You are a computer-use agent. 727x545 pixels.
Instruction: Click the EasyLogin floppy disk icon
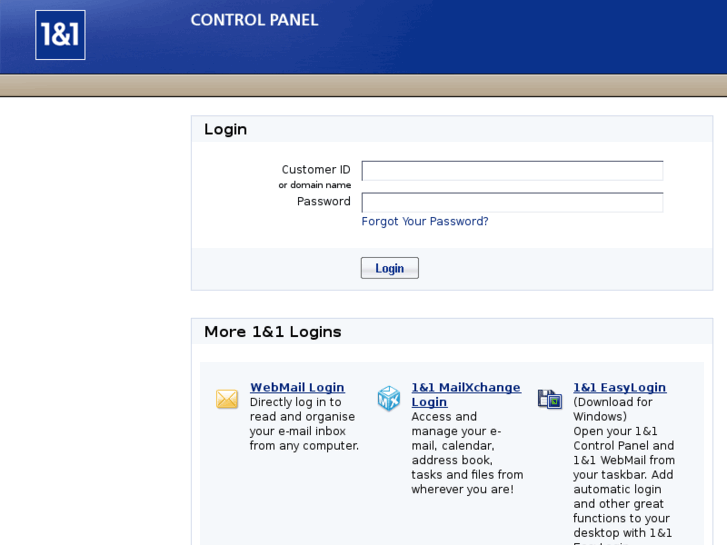coord(550,399)
